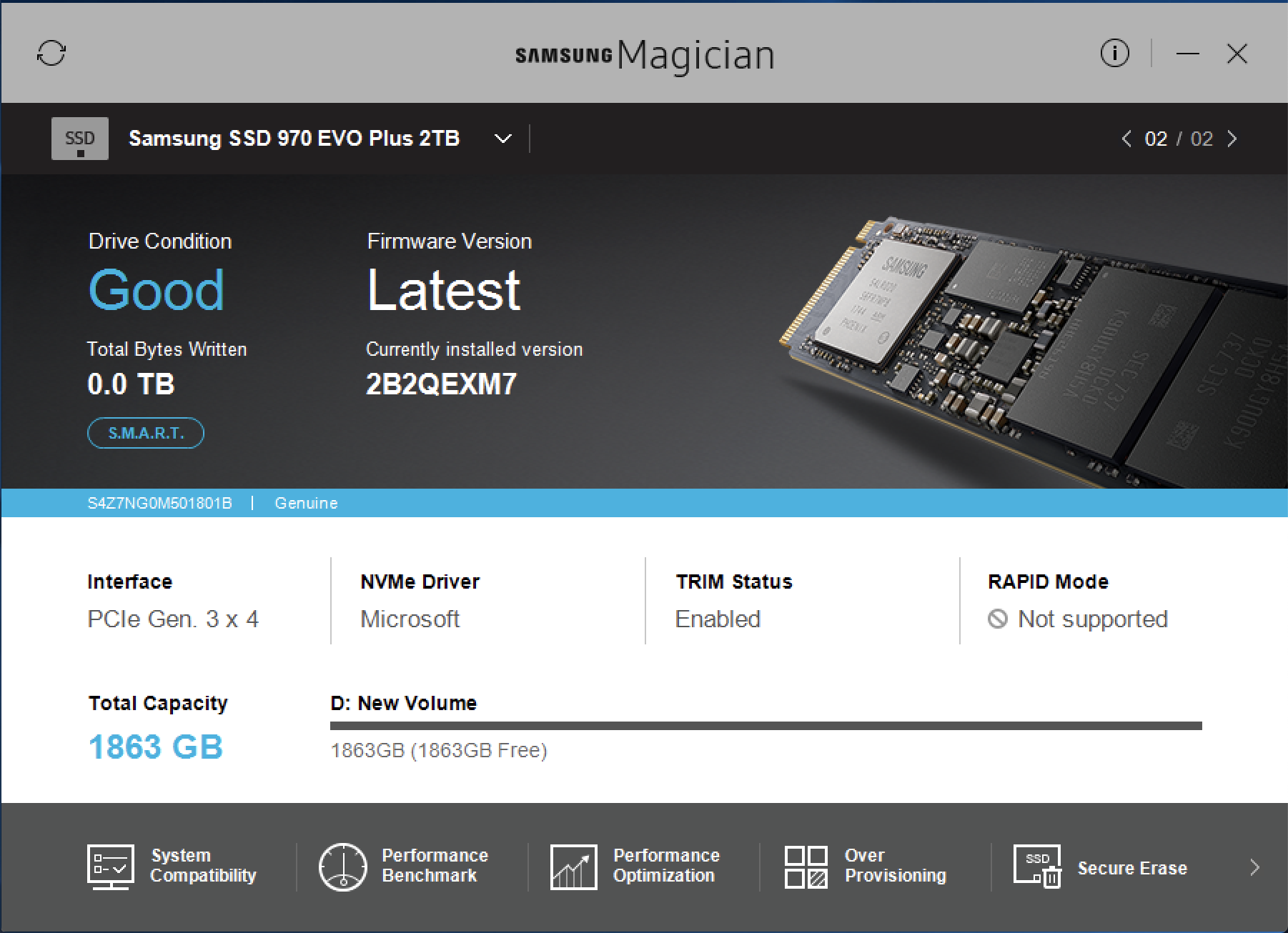
Task: Click firmware version 2B2QEXM7
Action: 441,384
